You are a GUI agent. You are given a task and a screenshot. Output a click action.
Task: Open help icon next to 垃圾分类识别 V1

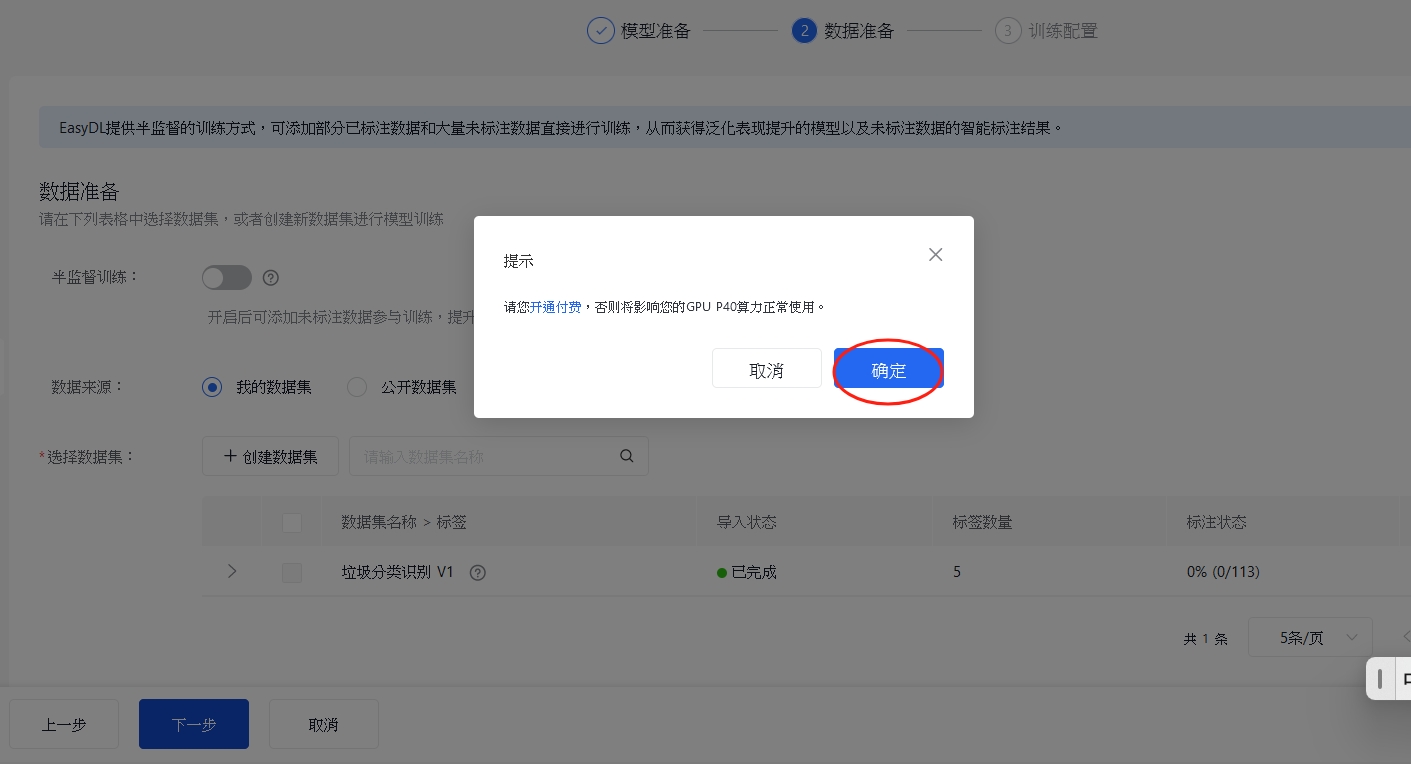478,573
